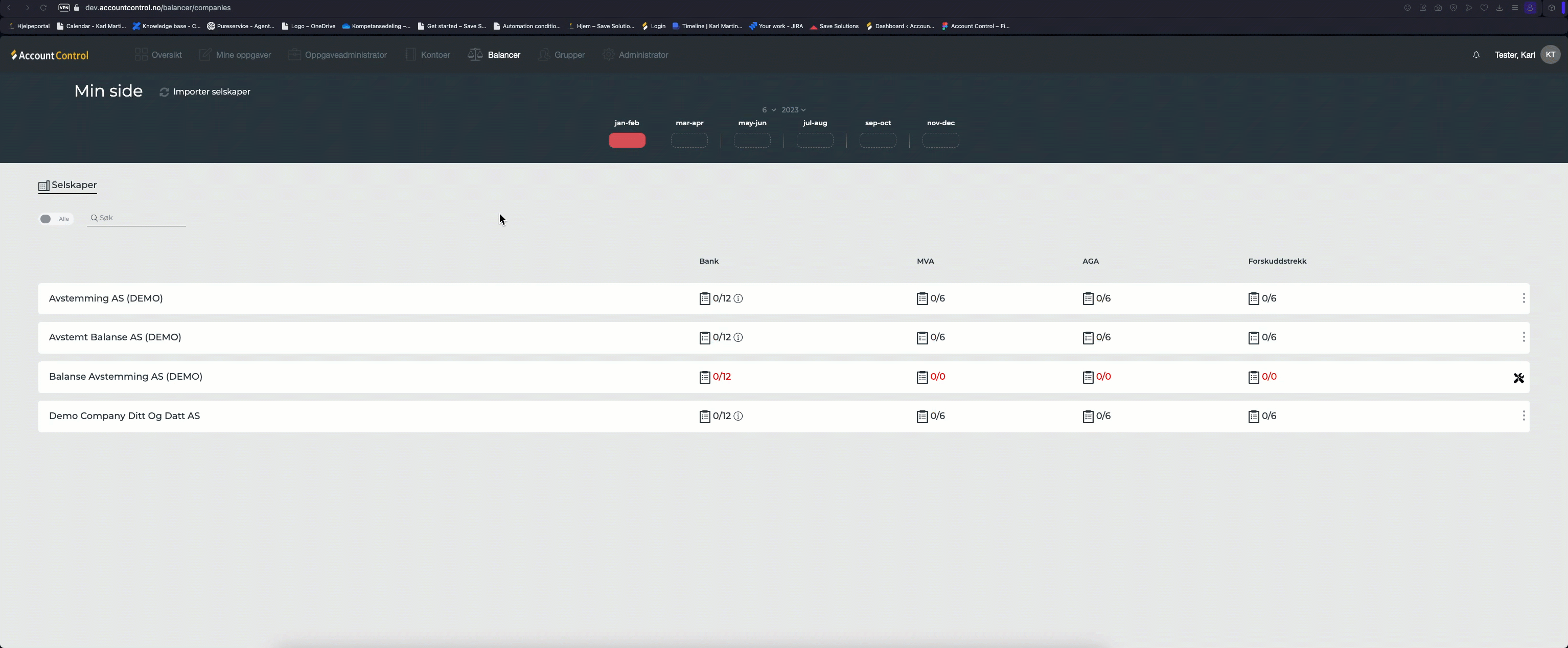Open three-dot menu for Avstemming AS (DEMO)
Viewport: 1568px width, 648px height.
tap(1523, 298)
